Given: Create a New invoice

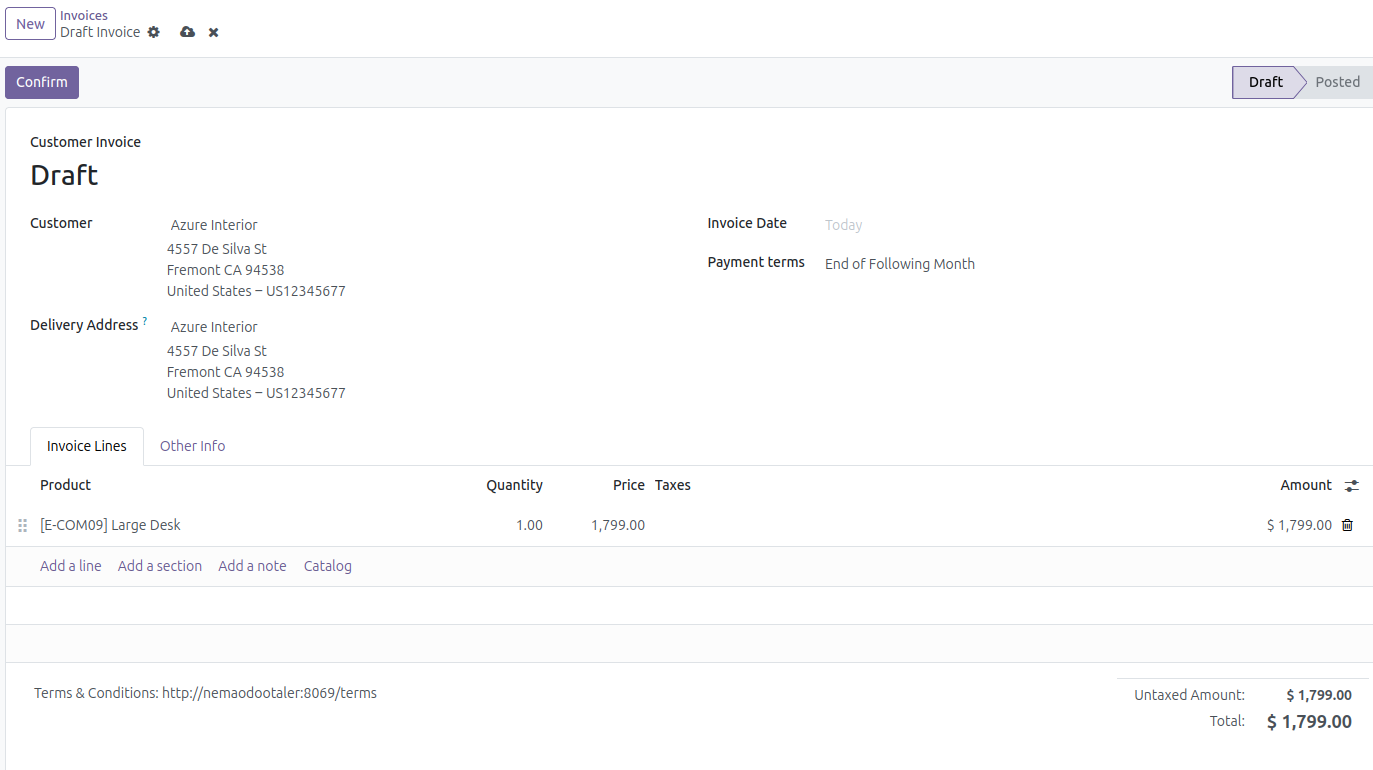Looking at the screenshot, I should pos(30,24).
